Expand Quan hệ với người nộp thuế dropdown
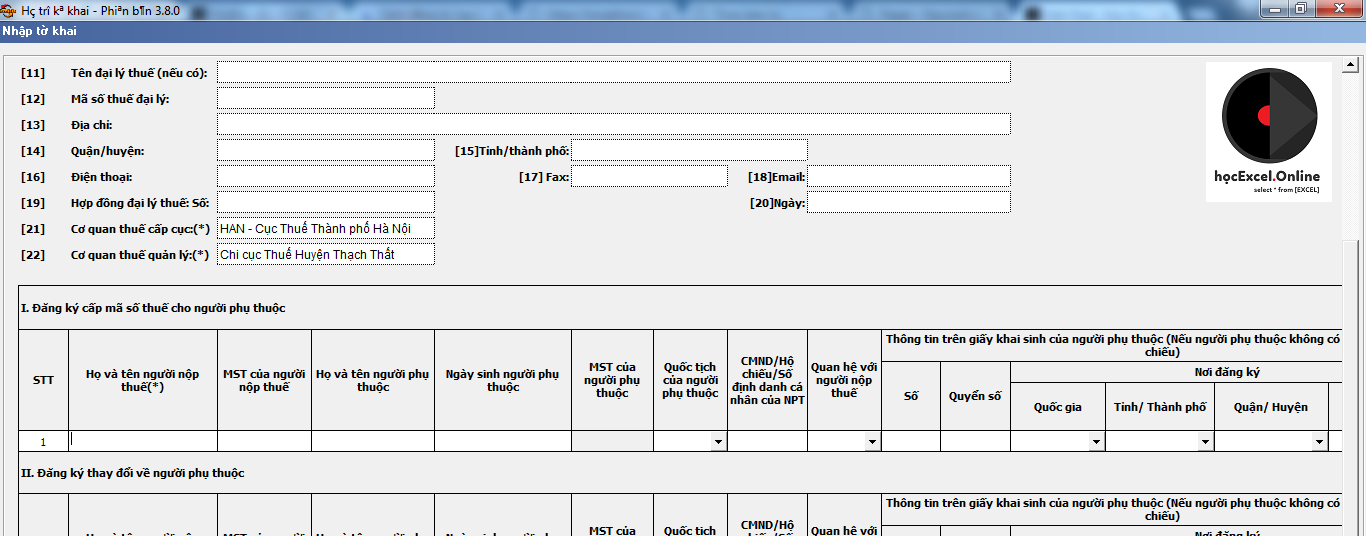Screen dimensions: 1366x536 click(871, 442)
